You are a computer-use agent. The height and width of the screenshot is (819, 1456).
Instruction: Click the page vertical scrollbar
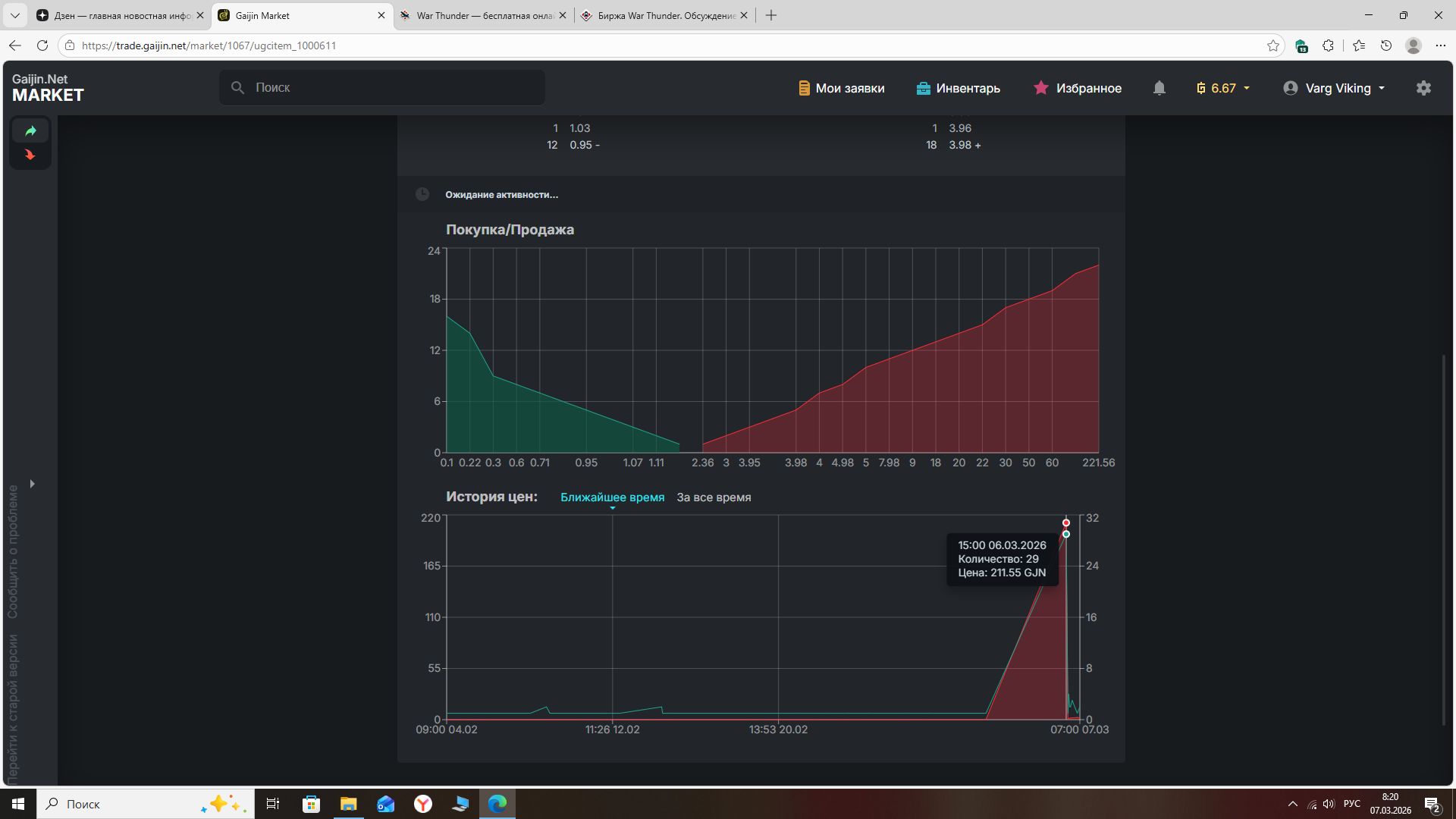(x=1443, y=538)
